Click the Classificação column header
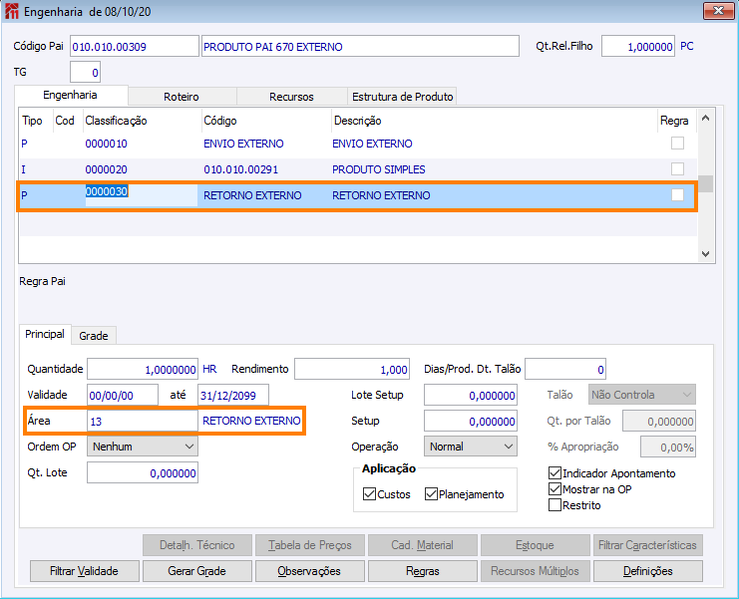739x599 pixels. pyautogui.click(x=116, y=121)
